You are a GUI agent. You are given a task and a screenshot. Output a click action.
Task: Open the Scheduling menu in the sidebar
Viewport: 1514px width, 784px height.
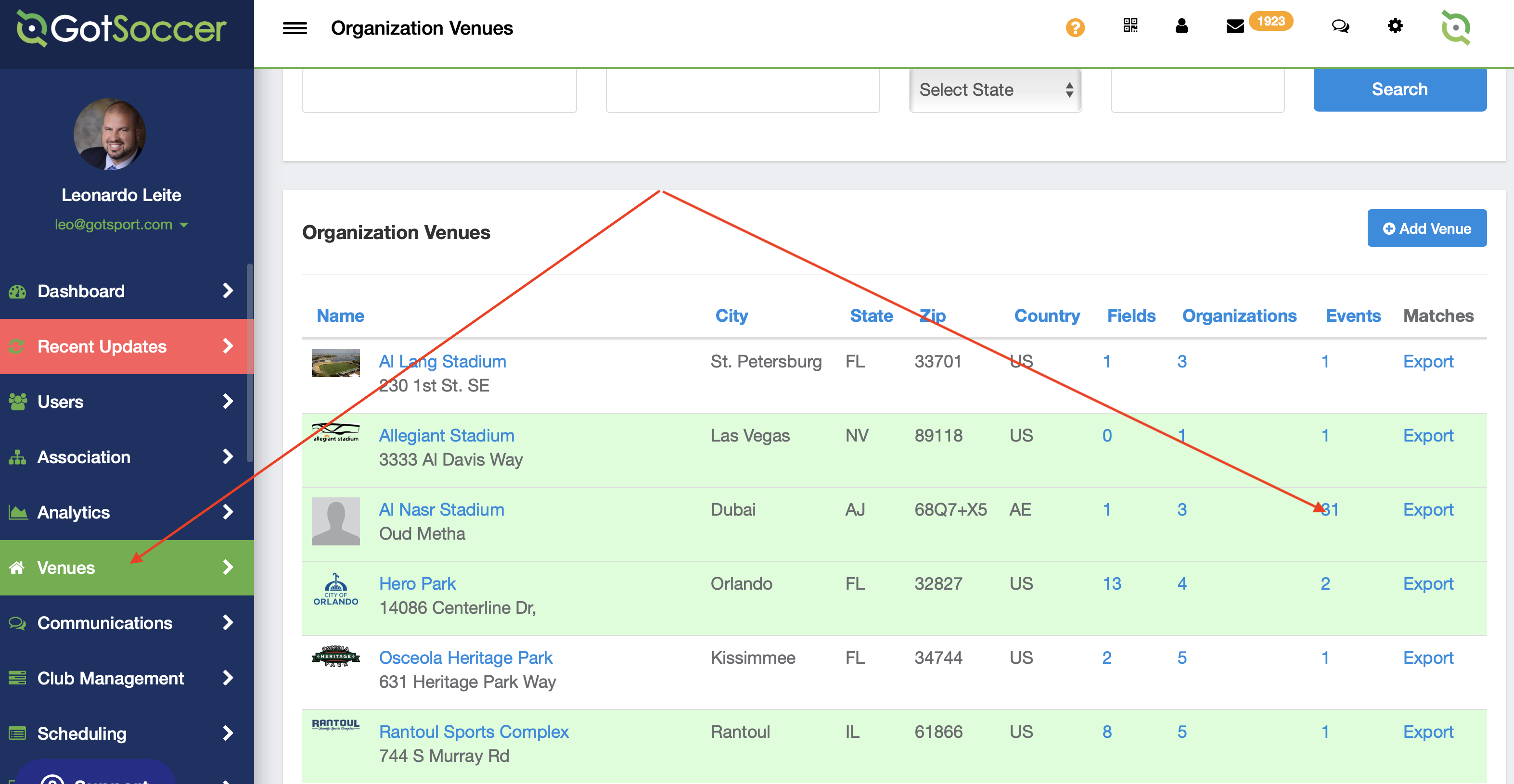(x=82, y=733)
